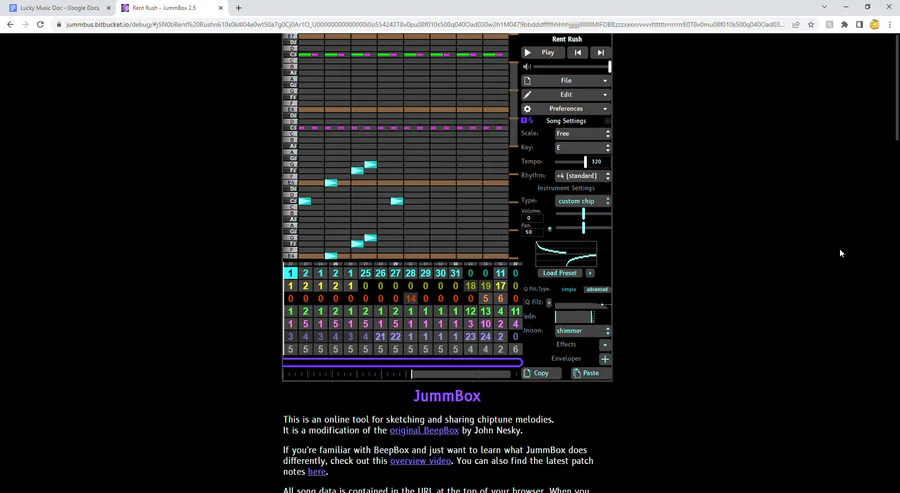
Task: Reload the page
Action: pyautogui.click(x=40, y=25)
